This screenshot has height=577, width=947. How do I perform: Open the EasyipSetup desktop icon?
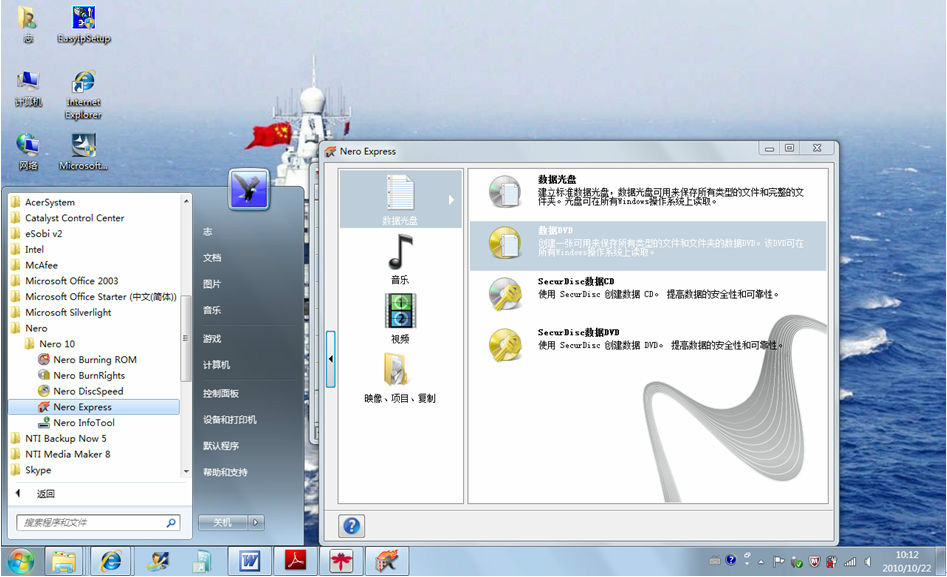click(84, 25)
